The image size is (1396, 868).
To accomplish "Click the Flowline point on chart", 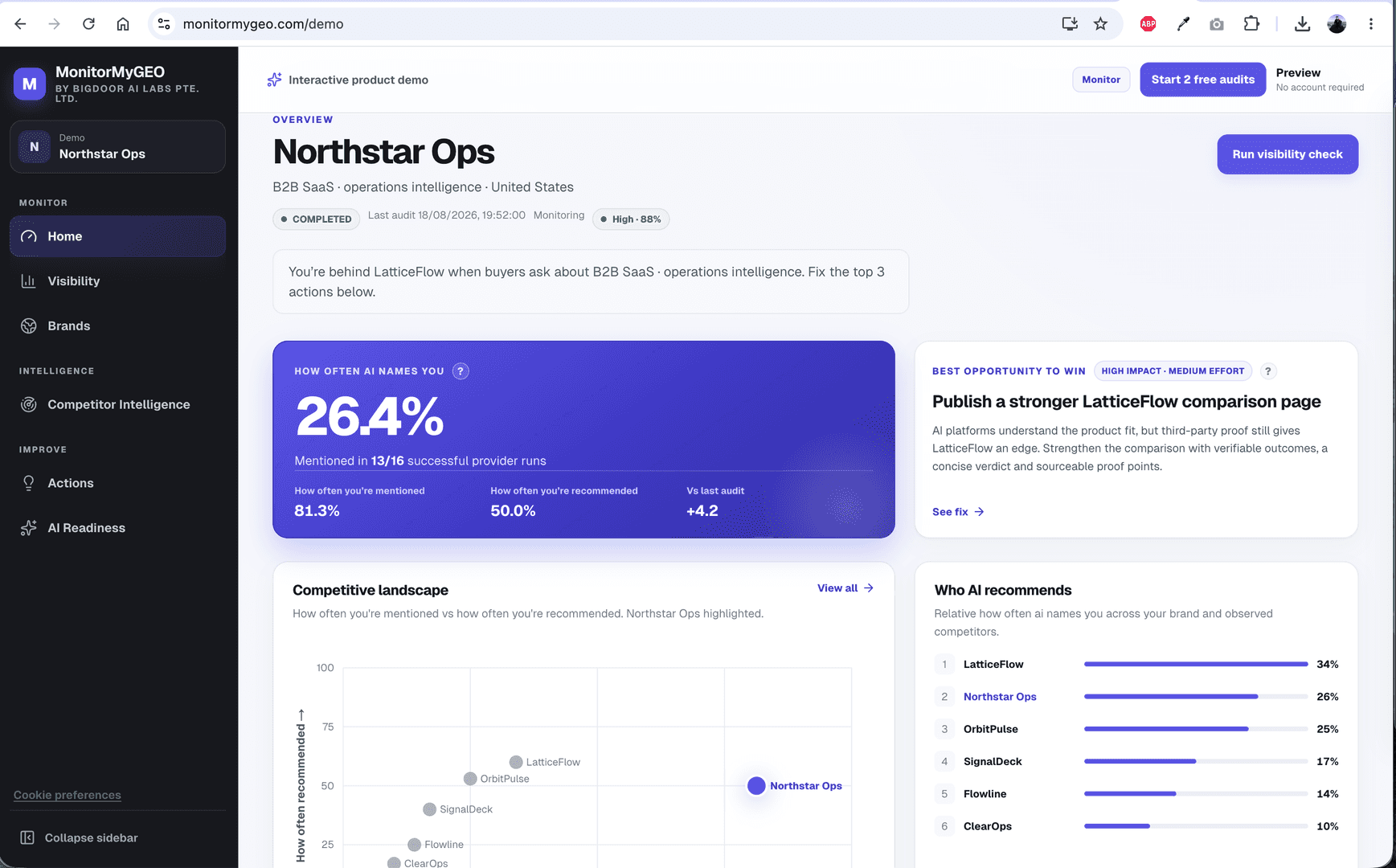I will [x=414, y=845].
